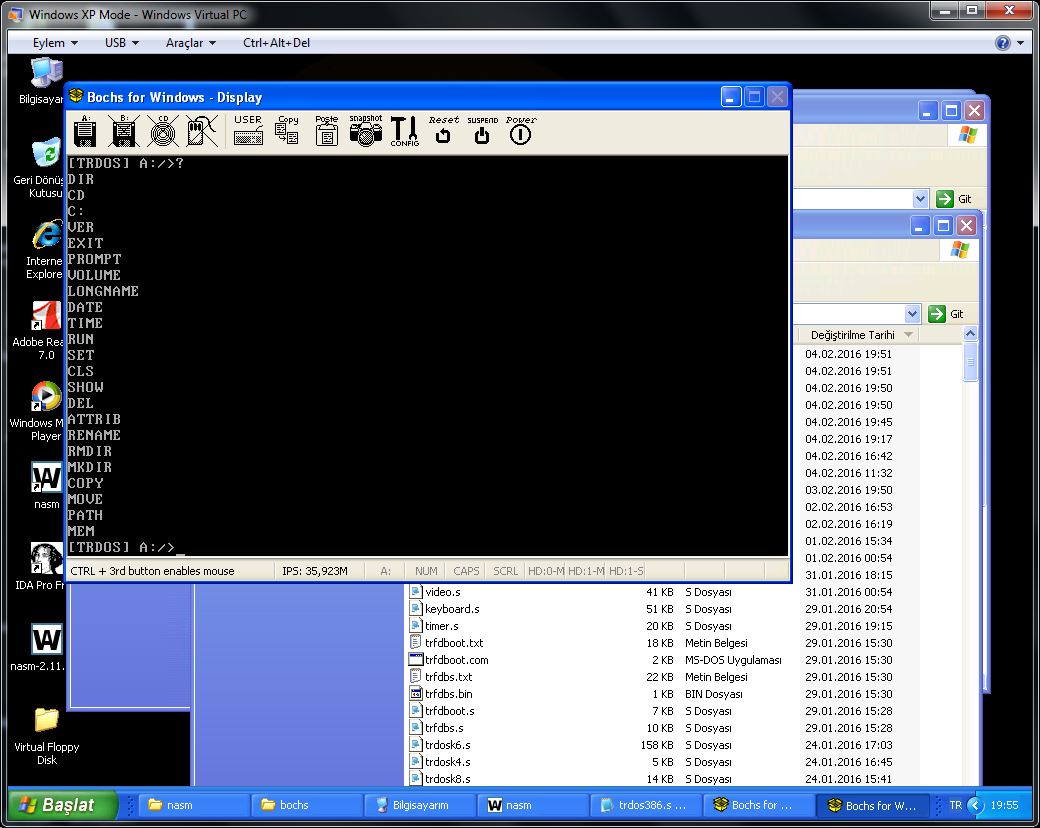Switch to trdos386.s taskbar button
Image resolution: width=1040 pixels, height=828 pixels.
tap(645, 805)
